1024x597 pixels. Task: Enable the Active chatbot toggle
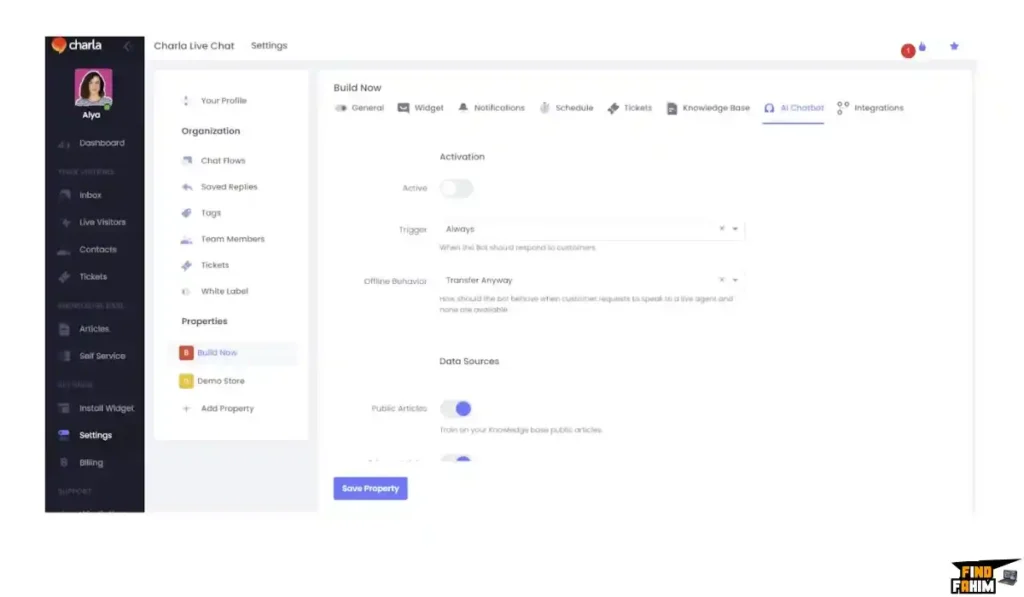coord(456,188)
